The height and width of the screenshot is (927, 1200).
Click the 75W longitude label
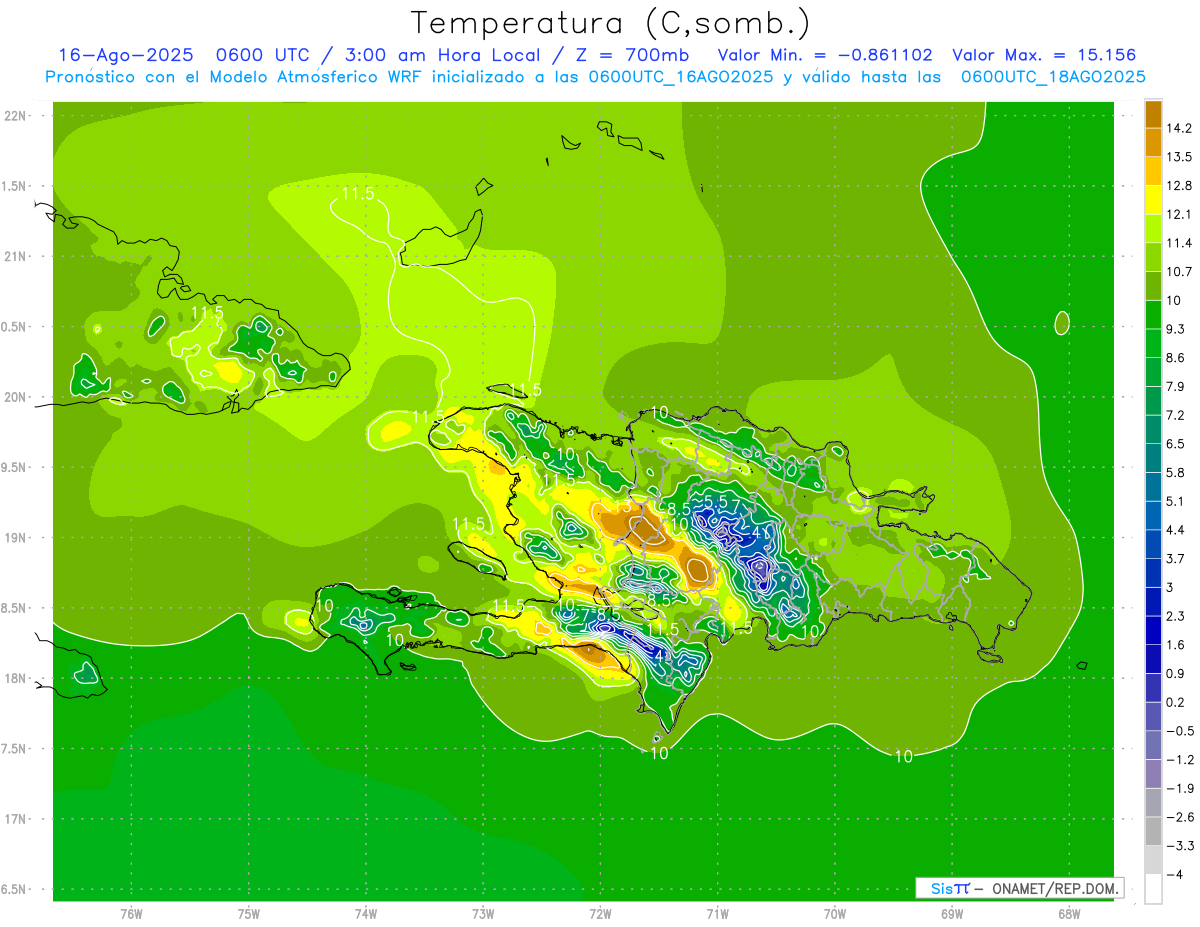click(x=249, y=914)
